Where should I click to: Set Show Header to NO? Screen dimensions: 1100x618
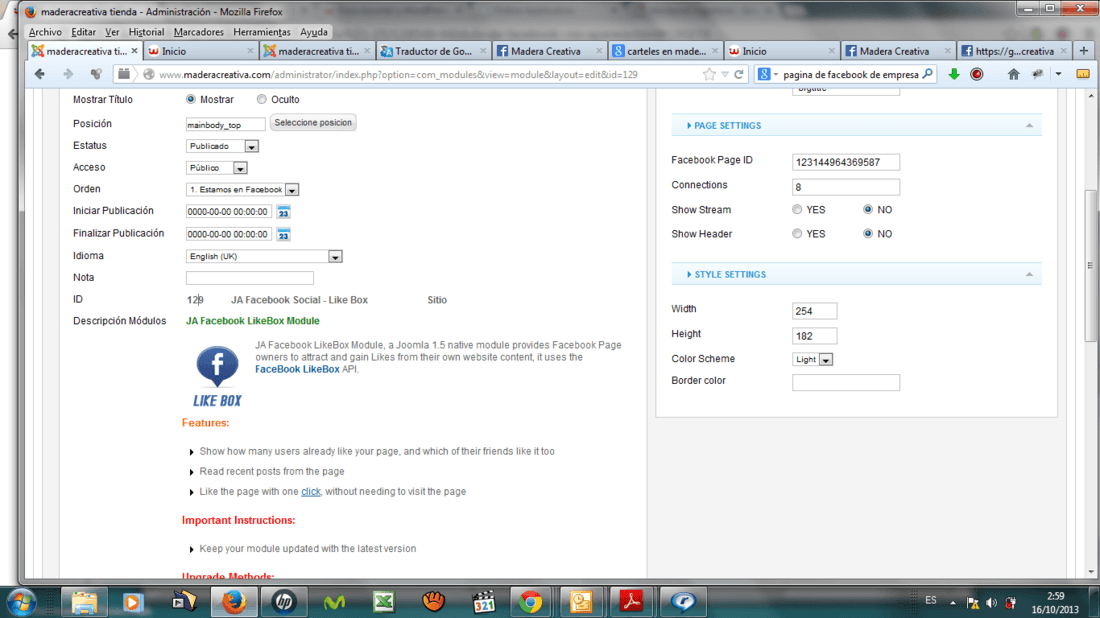pos(868,234)
